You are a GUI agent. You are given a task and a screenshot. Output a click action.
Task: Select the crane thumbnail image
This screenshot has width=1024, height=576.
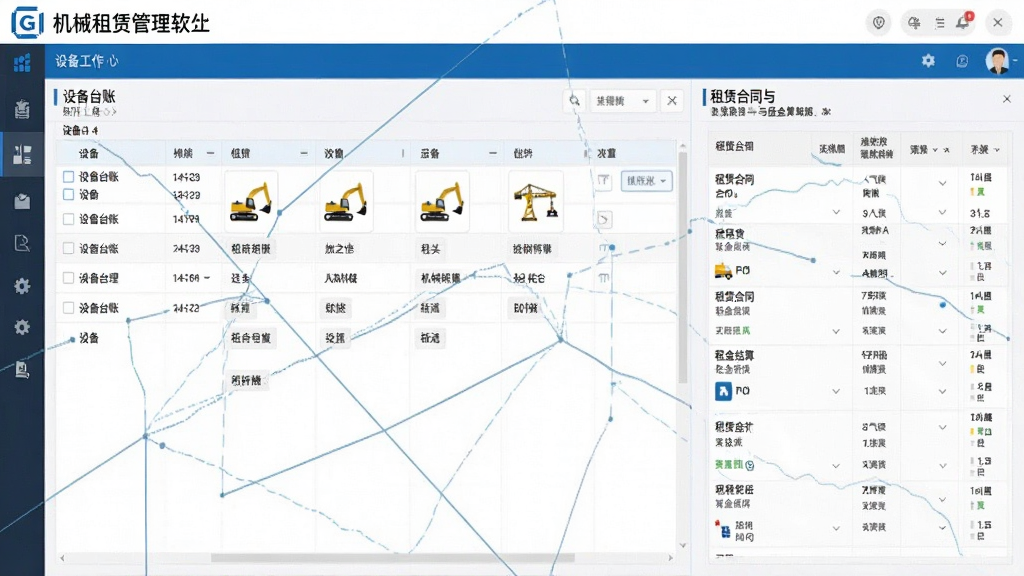(x=536, y=201)
